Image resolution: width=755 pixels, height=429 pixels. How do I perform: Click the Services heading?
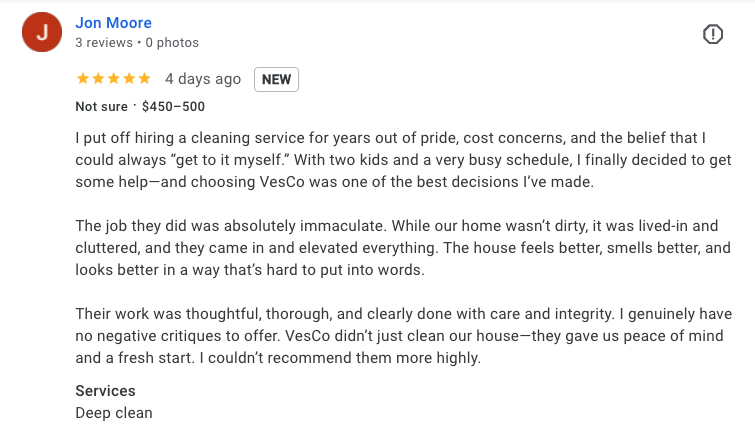coord(105,391)
